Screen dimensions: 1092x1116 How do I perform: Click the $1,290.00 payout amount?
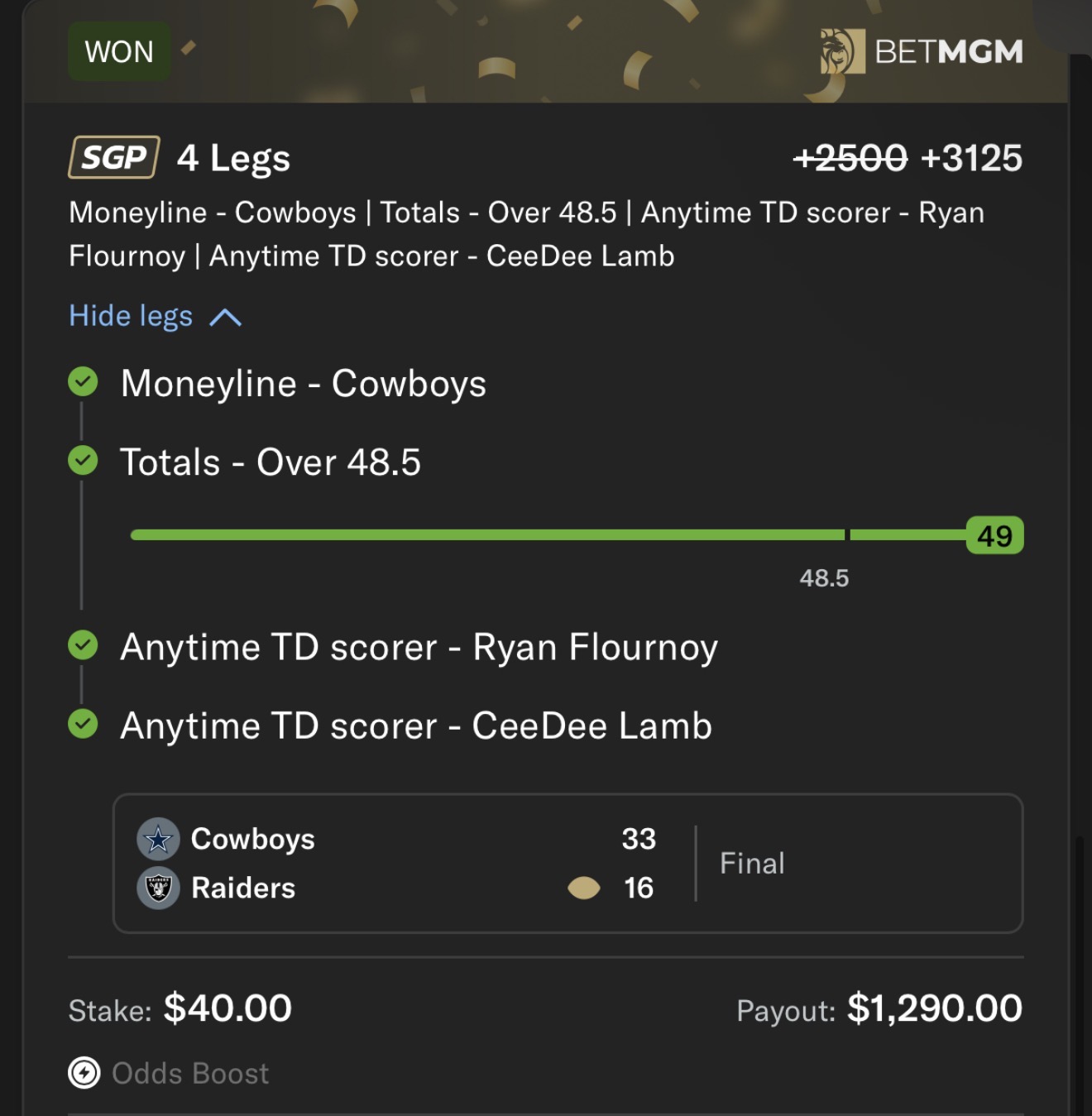(x=935, y=1008)
